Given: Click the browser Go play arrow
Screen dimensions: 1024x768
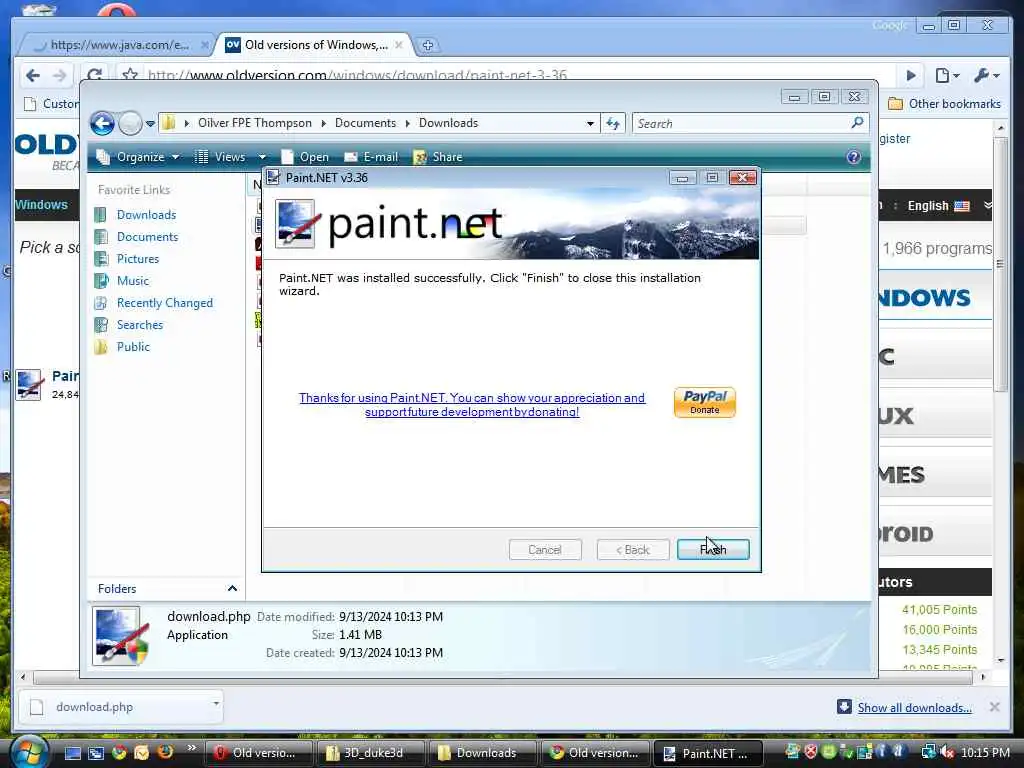Looking at the screenshot, I should coord(911,76).
